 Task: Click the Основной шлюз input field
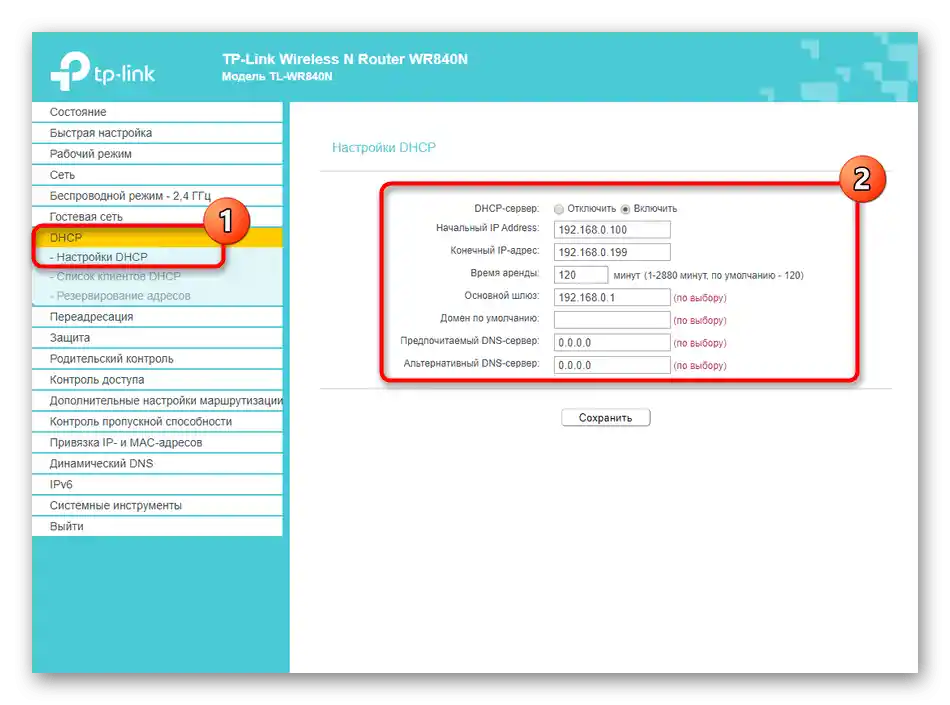[x=612, y=297]
